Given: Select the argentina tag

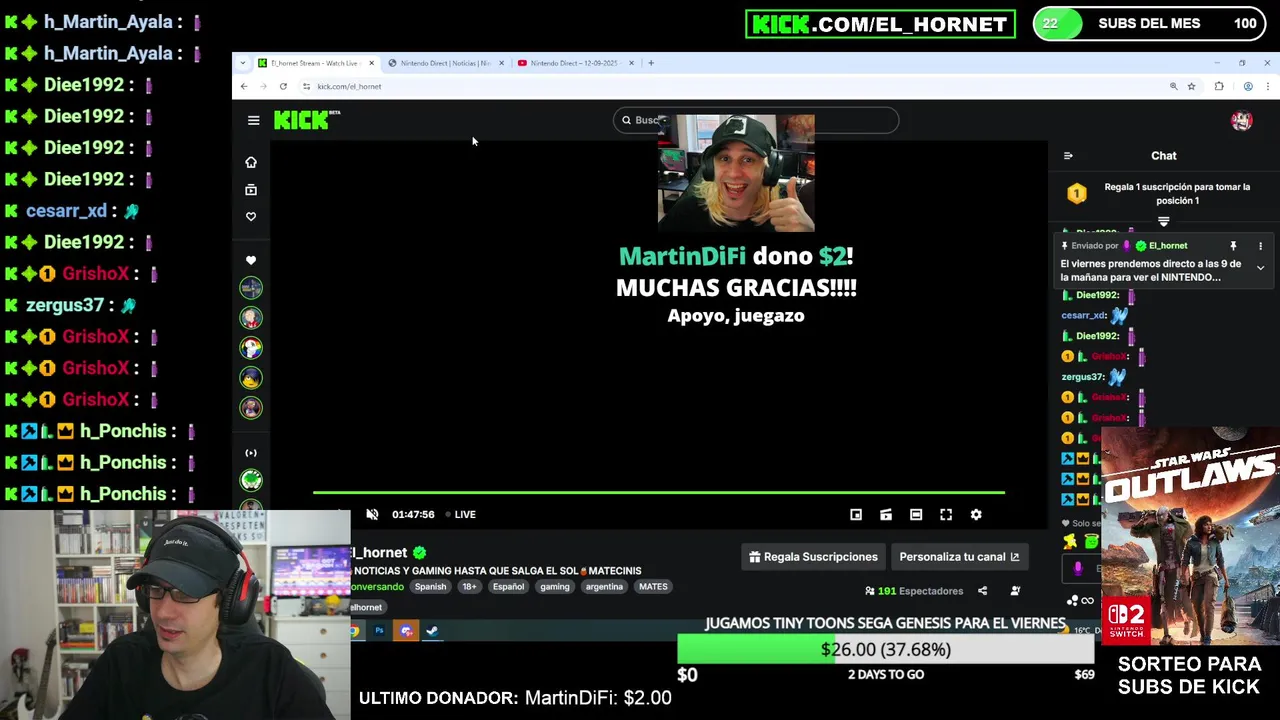Looking at the screenshot, I should coord(604,587).
